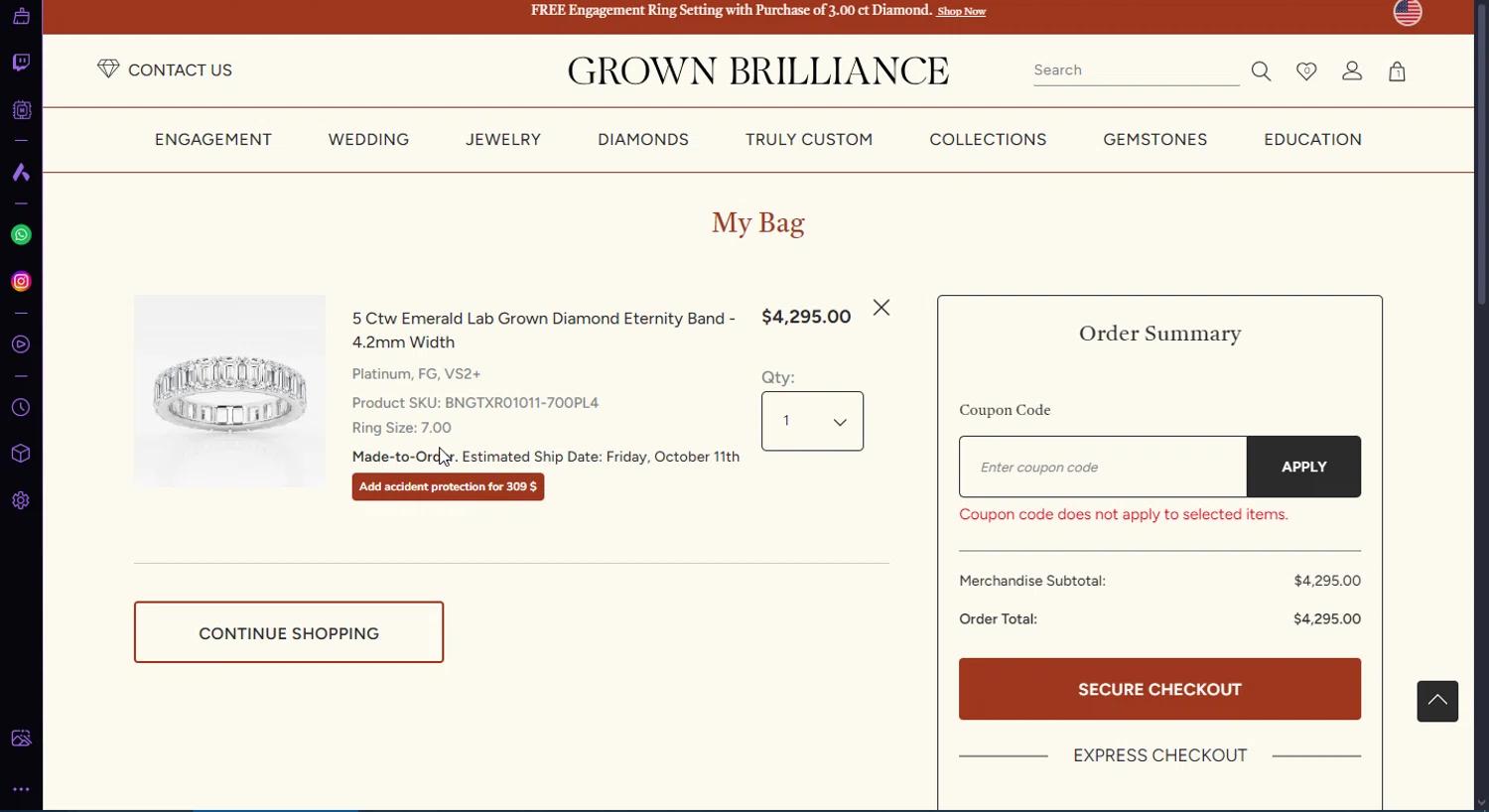Open the quantity dropdown
The width and height of the screenshot is (1489, 812).
[x=812, y=421]
